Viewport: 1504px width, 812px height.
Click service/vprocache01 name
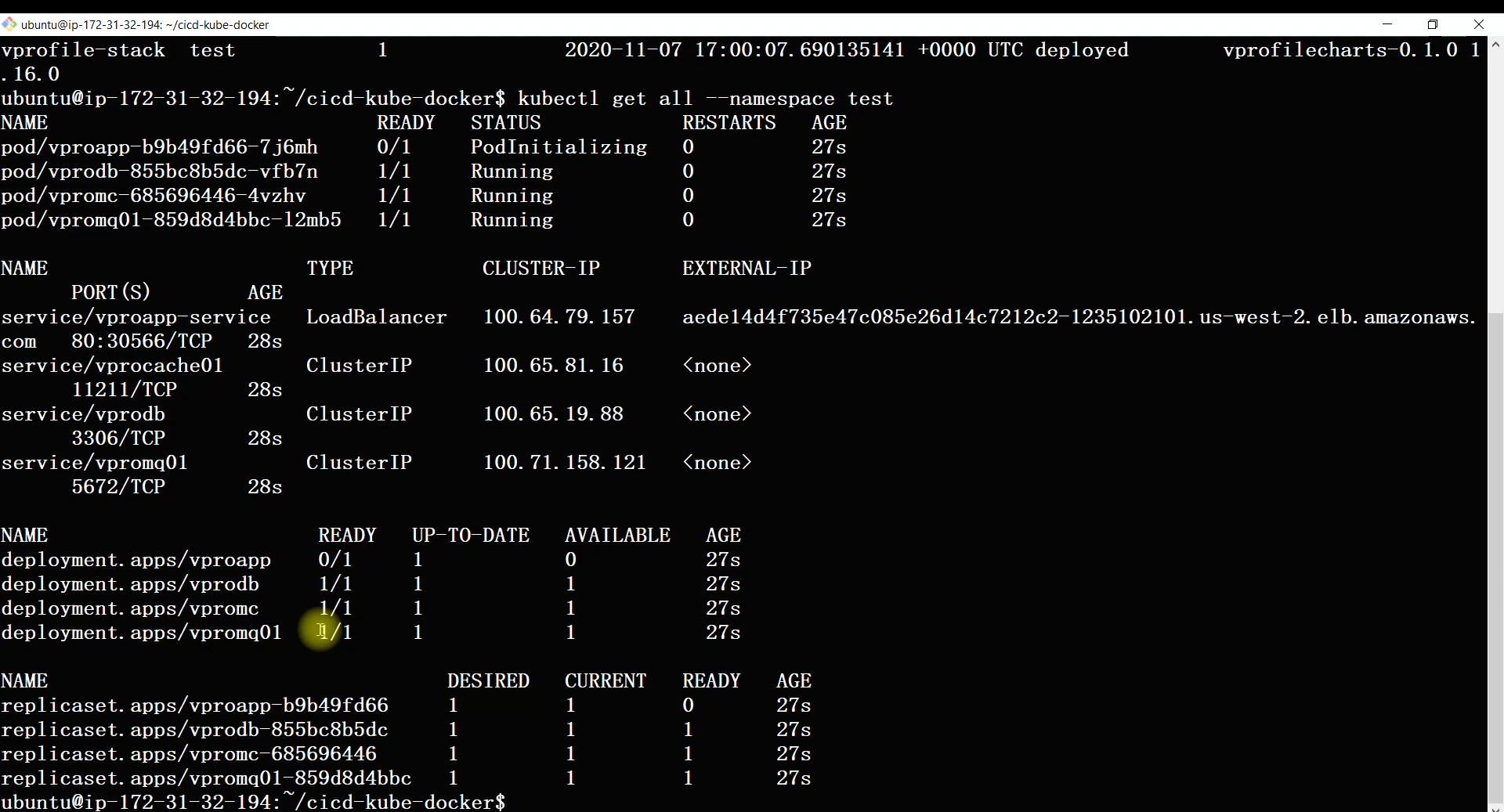pyautogui.click(x=112, y=366)
